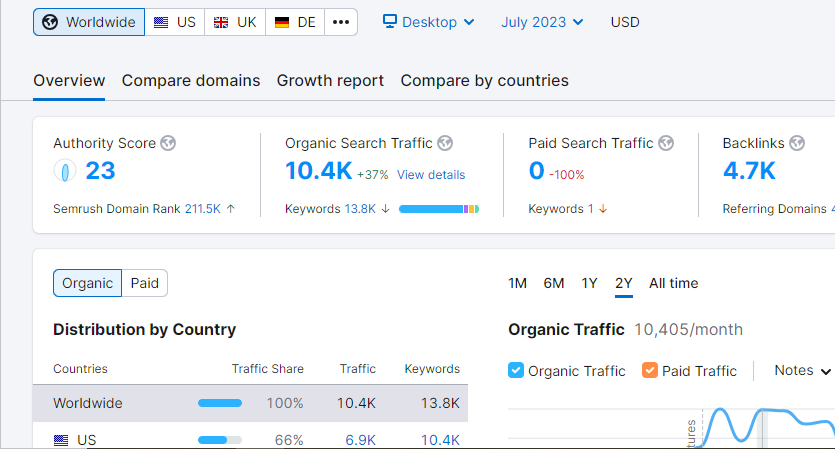Click globe icon beside Organic Search Traffic

click(x=445, y=143)
